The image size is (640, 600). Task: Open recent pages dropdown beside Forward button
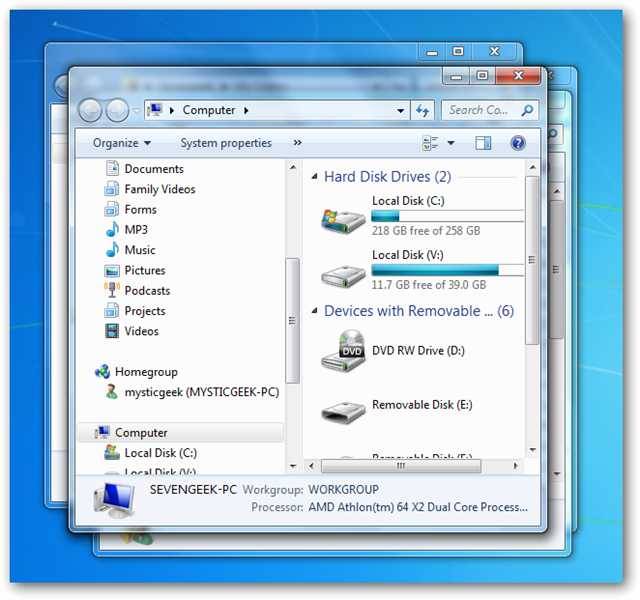click(136, 110)
